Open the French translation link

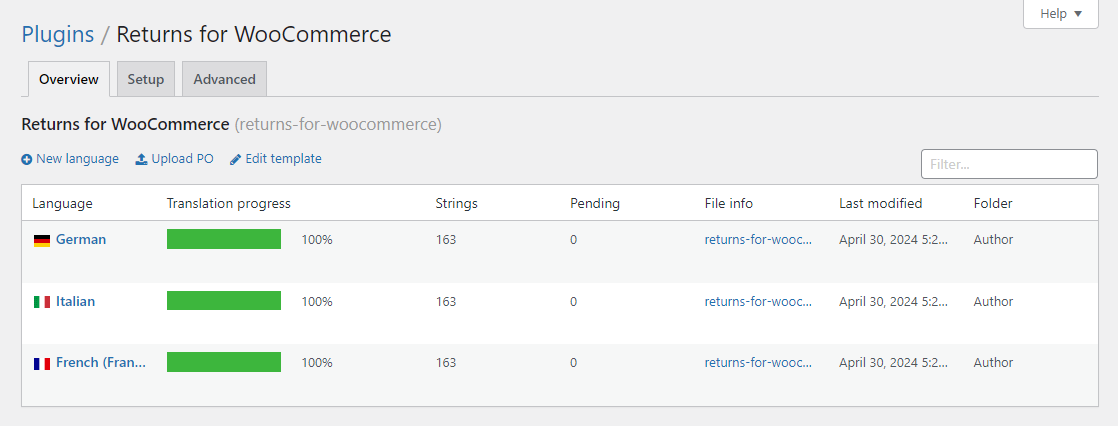tap(101, 363)
